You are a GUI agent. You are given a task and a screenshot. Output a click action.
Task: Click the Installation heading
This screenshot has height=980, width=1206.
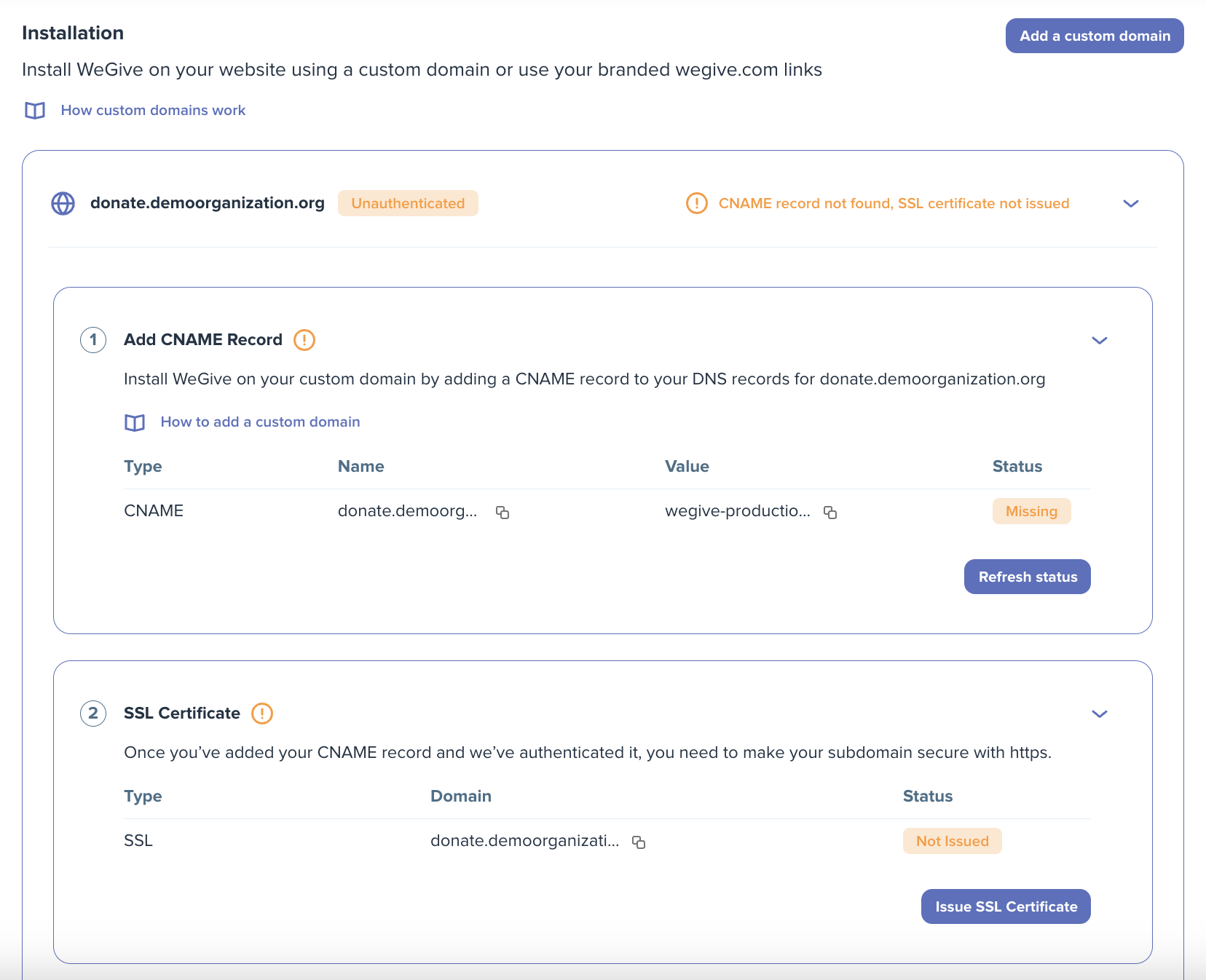[73, 33]
